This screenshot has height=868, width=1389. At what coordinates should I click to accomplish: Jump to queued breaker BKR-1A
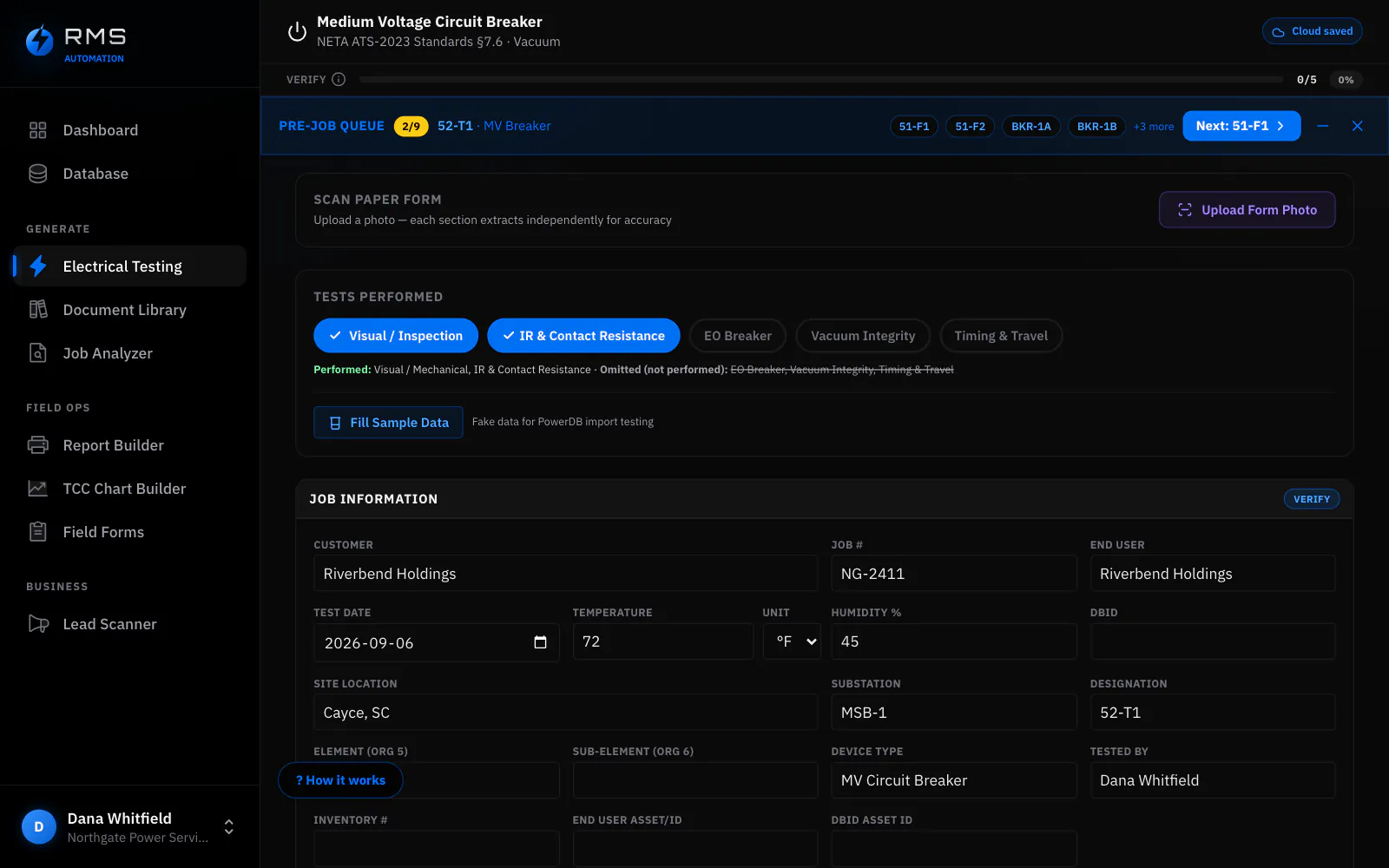pyautogui.click(x=1030, y=127)
